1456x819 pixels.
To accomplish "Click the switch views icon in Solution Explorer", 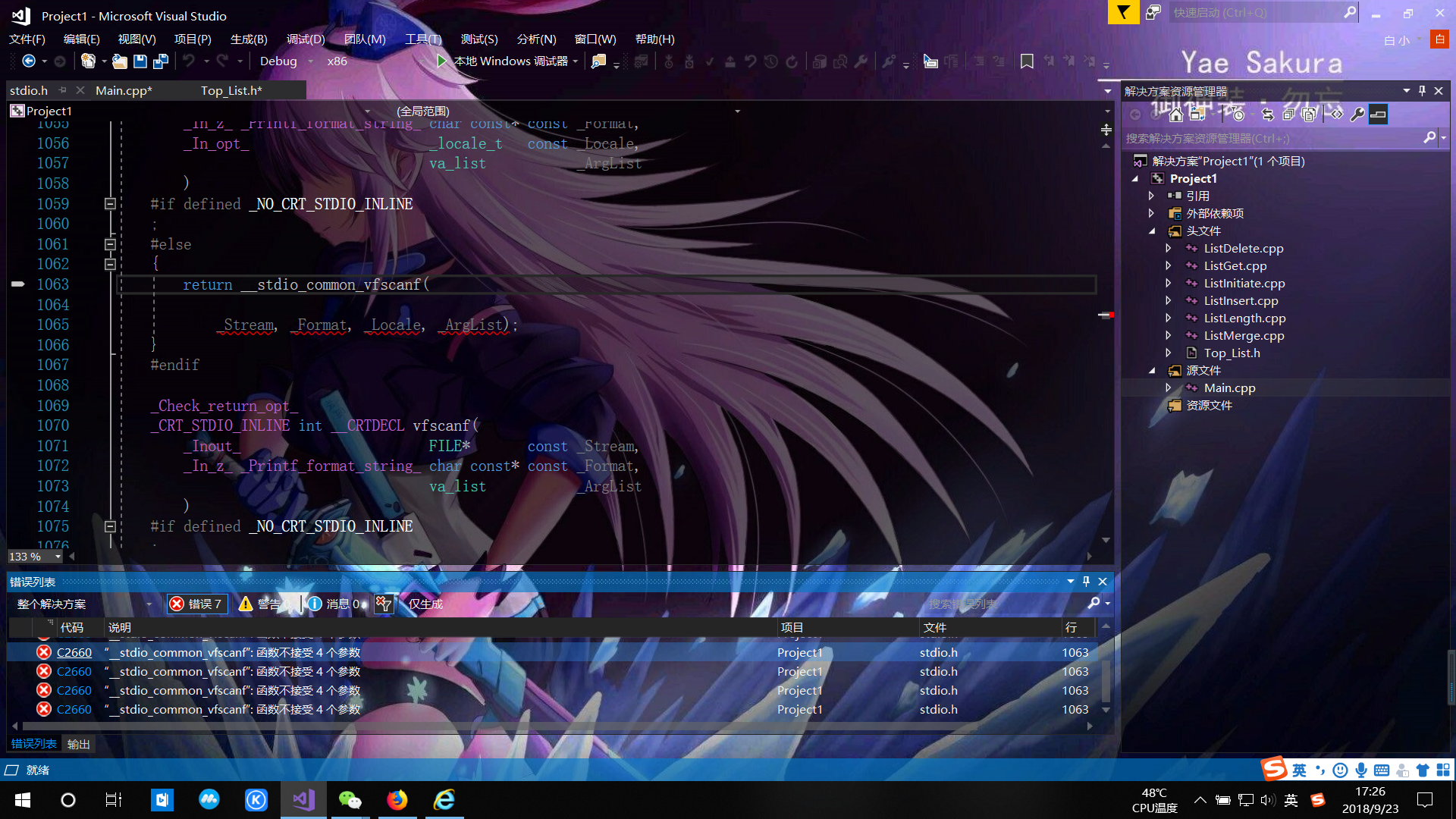I will click(x=1197, y=115).
